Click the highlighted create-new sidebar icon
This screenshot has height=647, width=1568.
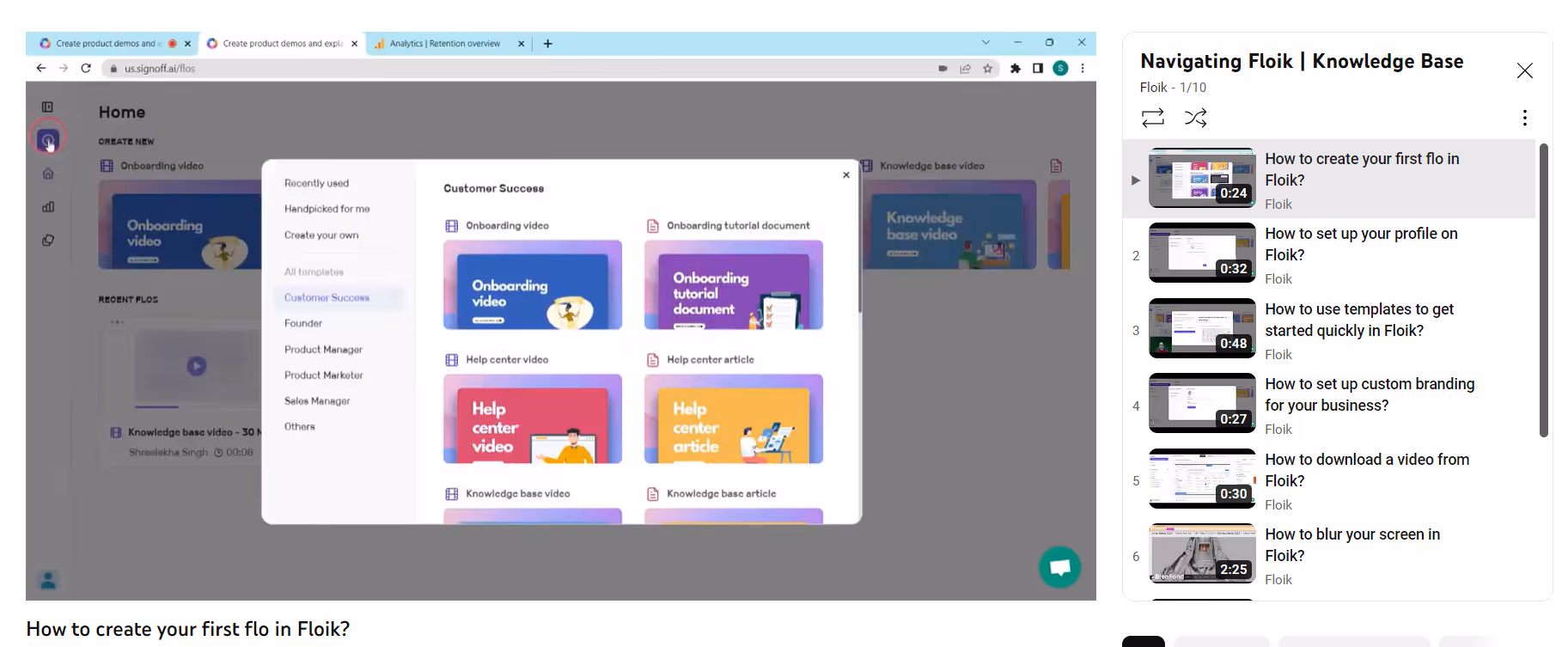(48, 139)
